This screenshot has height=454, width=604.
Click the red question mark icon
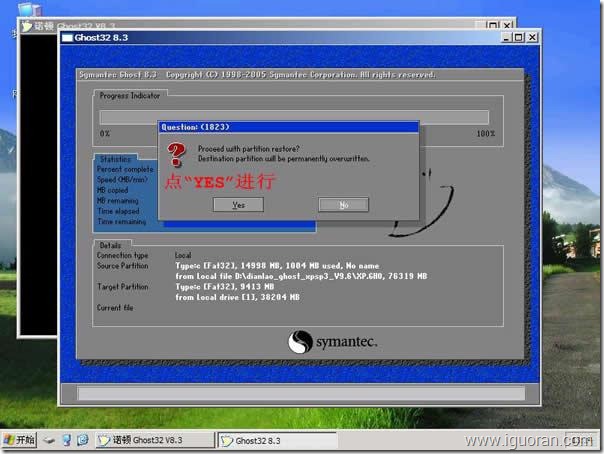click(177, 153)
